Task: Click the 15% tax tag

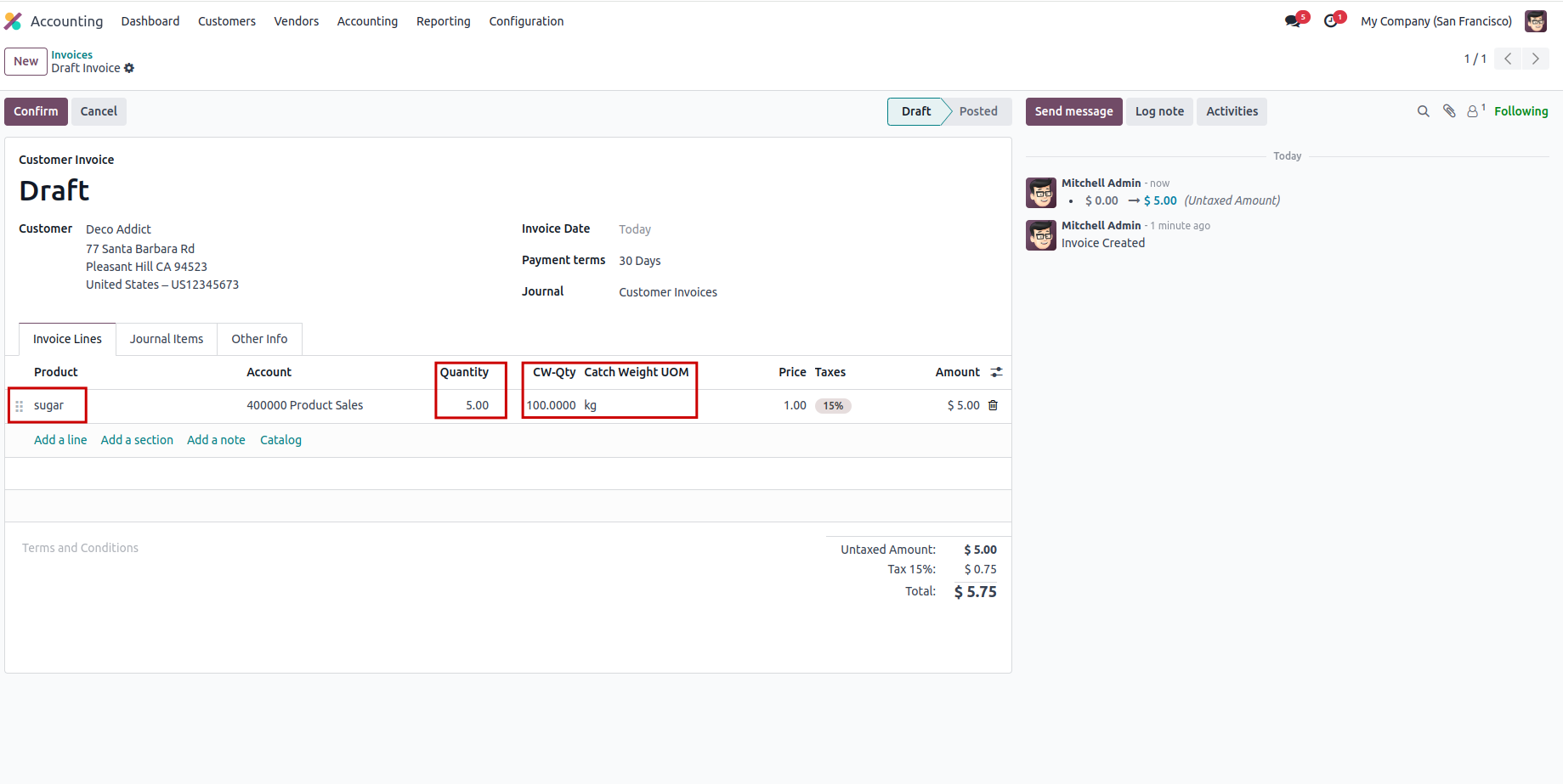Action: point(833,406)
